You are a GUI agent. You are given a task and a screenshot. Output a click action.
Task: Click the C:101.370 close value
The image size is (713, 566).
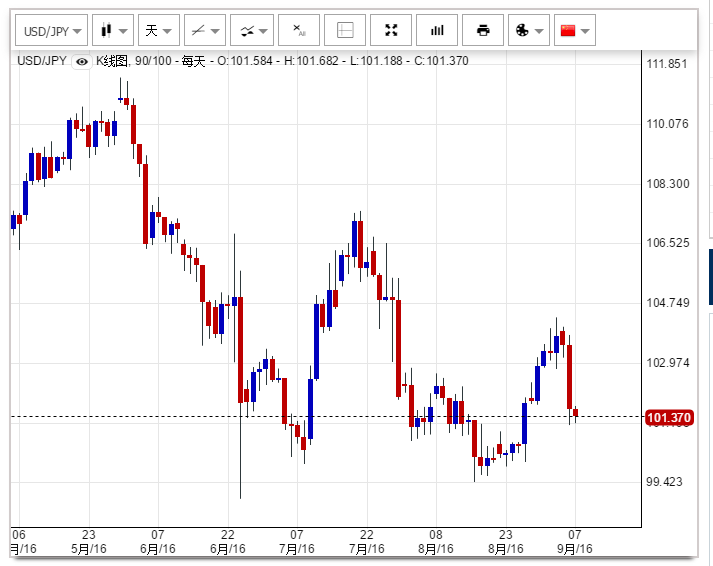click(x=441, y=61)
